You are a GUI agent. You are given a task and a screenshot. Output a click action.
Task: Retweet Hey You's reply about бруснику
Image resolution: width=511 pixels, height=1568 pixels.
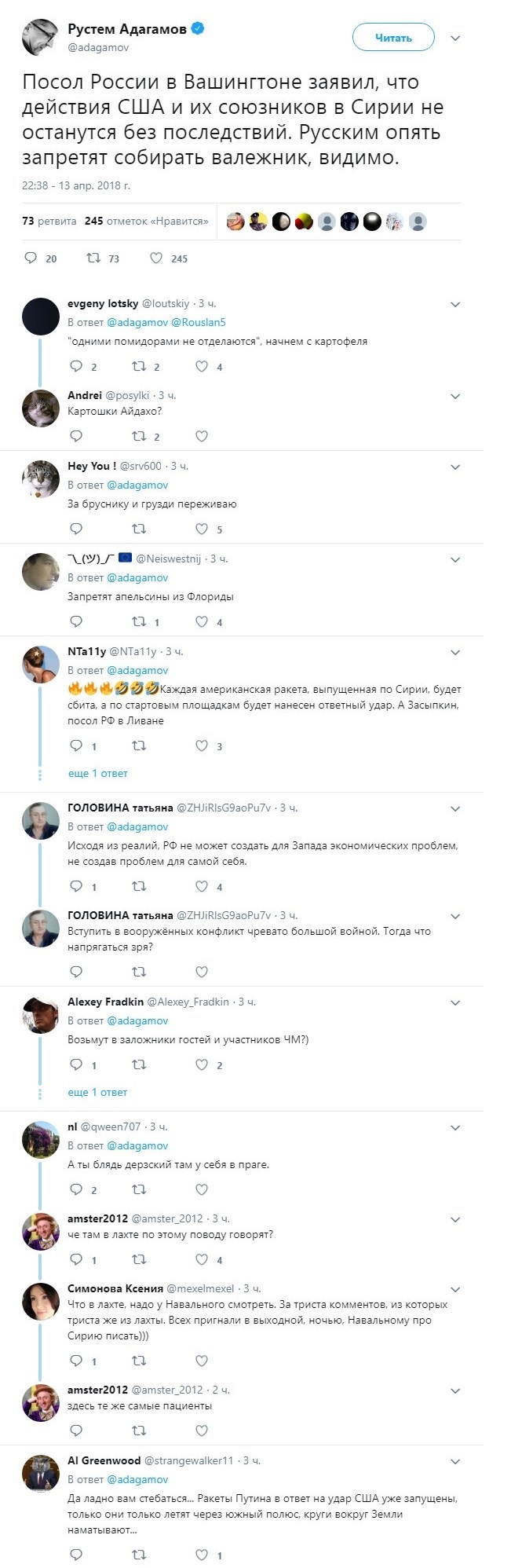(x=138, y=529)
